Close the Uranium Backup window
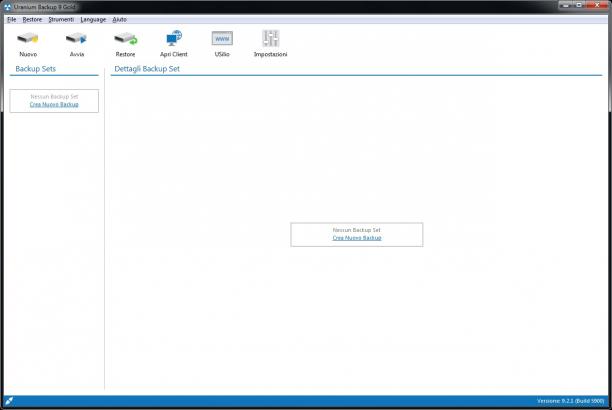 pos(597,5)
